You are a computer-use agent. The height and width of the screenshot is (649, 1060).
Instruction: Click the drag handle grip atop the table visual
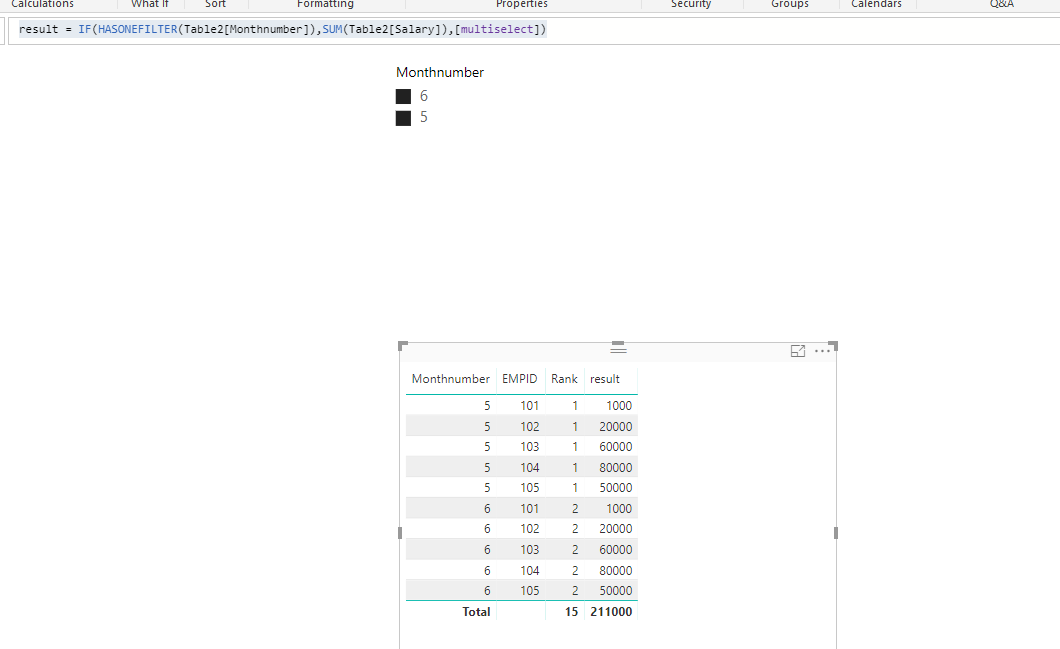tap(618, 349)
